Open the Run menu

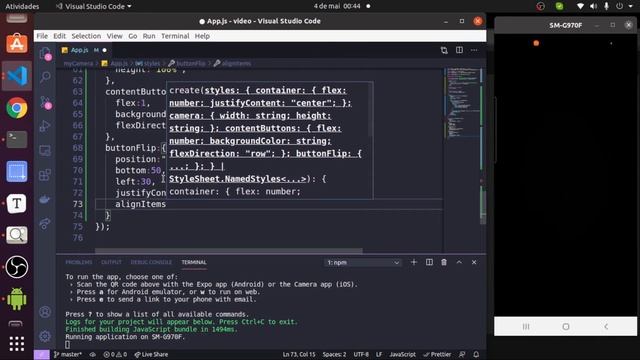click(149, 36)
